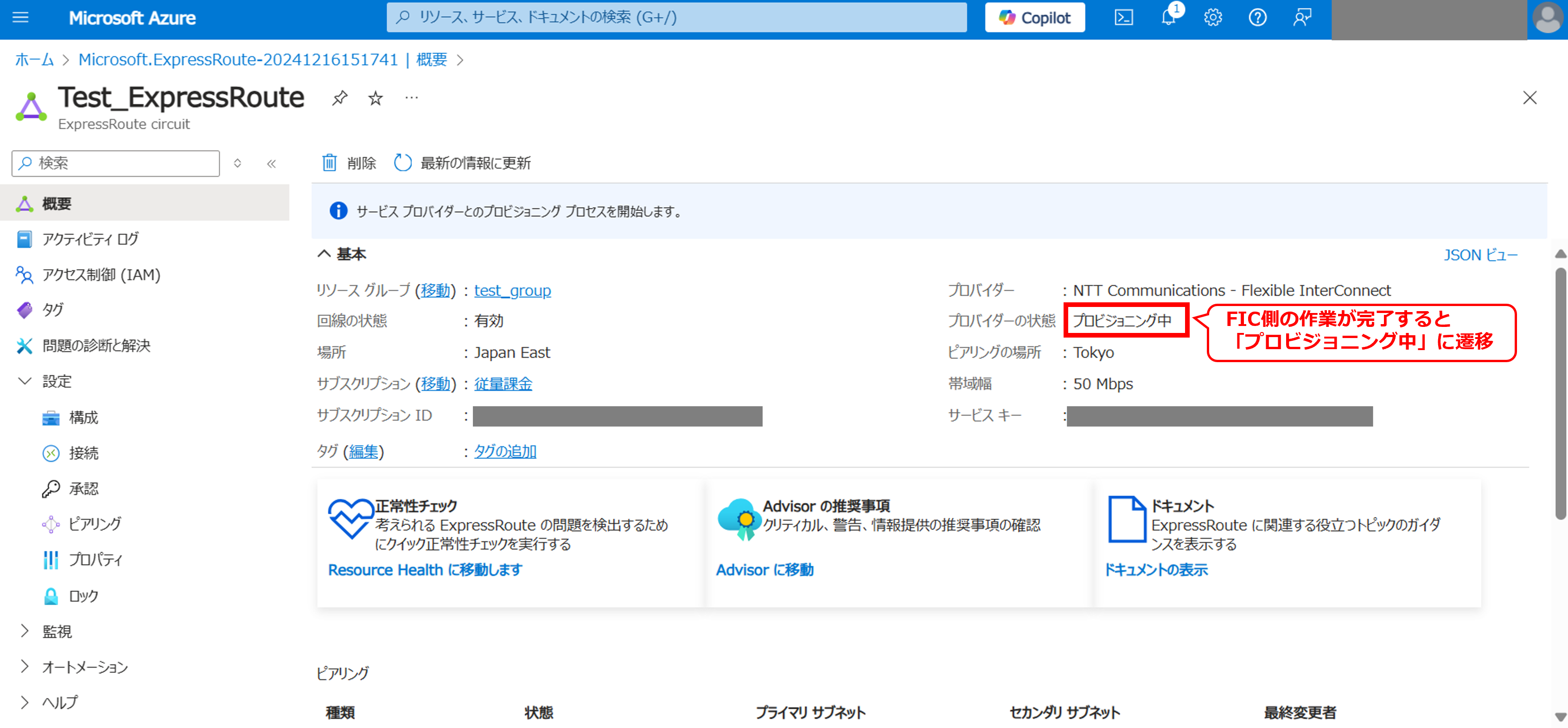Close the Test_ExpressRoute blade

[x=1530, y=97]
